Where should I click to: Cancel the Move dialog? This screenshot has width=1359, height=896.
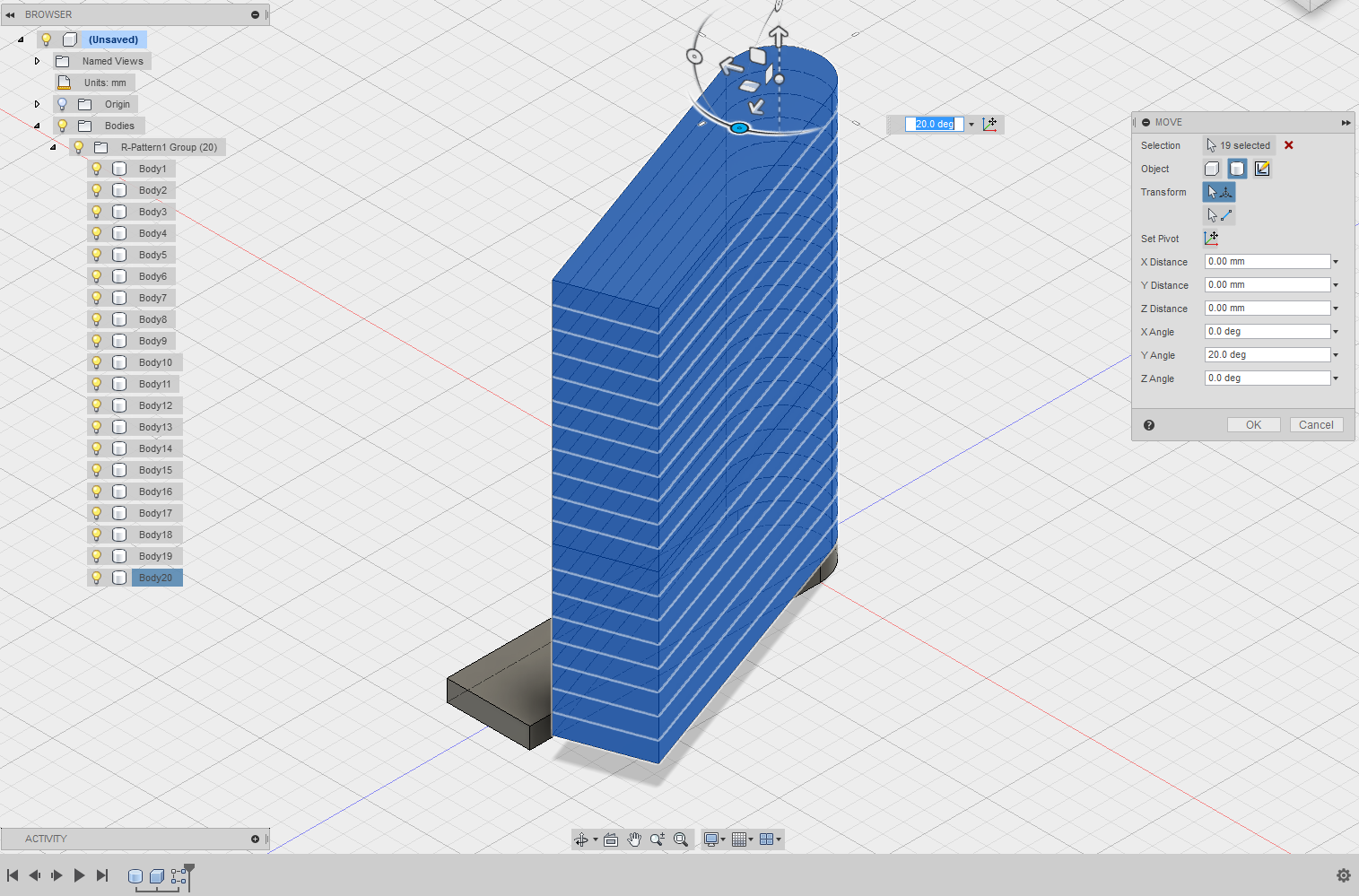pyautogui.click(x=1316, y=425)
